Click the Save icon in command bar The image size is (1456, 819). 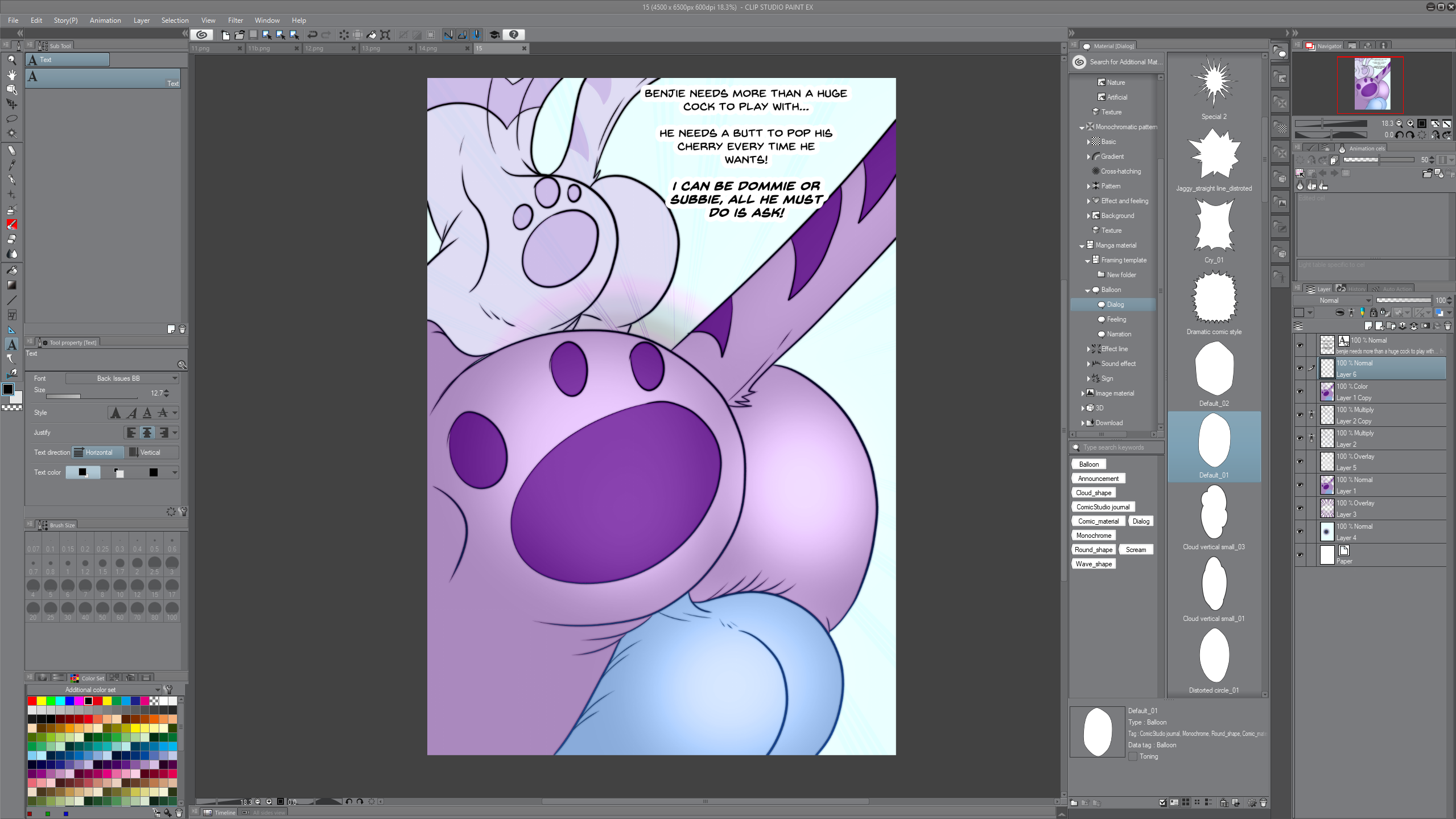[x=253, y=35]
